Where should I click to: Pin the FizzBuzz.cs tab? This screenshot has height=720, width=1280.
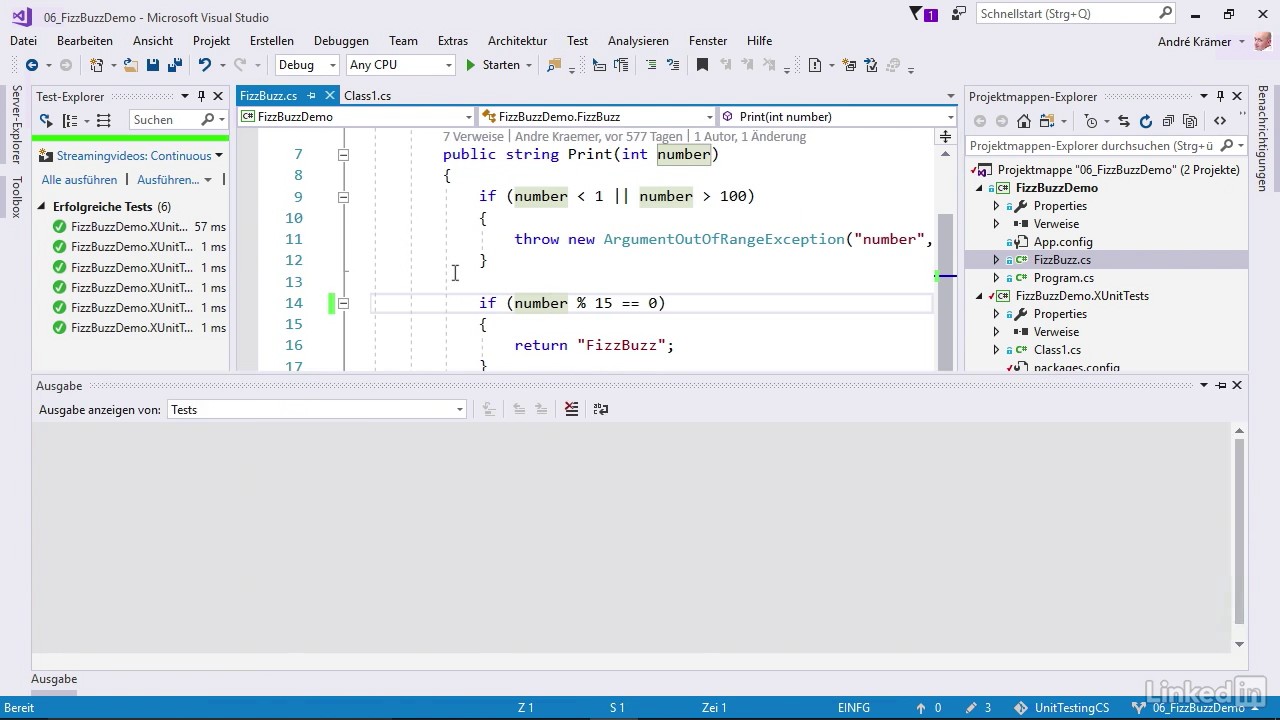[311, 96]
